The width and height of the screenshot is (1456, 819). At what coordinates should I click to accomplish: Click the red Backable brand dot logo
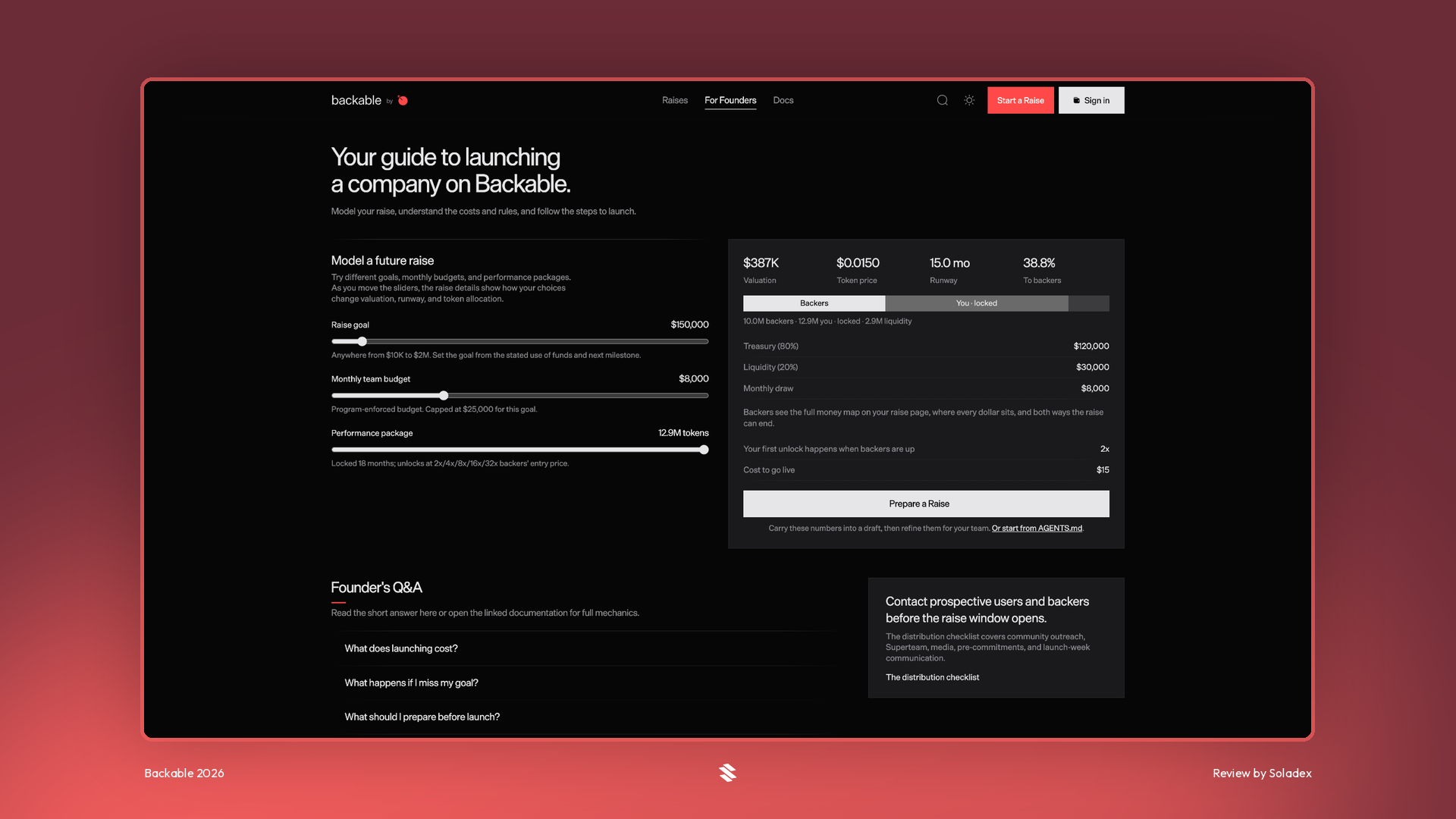click(403, 100)
